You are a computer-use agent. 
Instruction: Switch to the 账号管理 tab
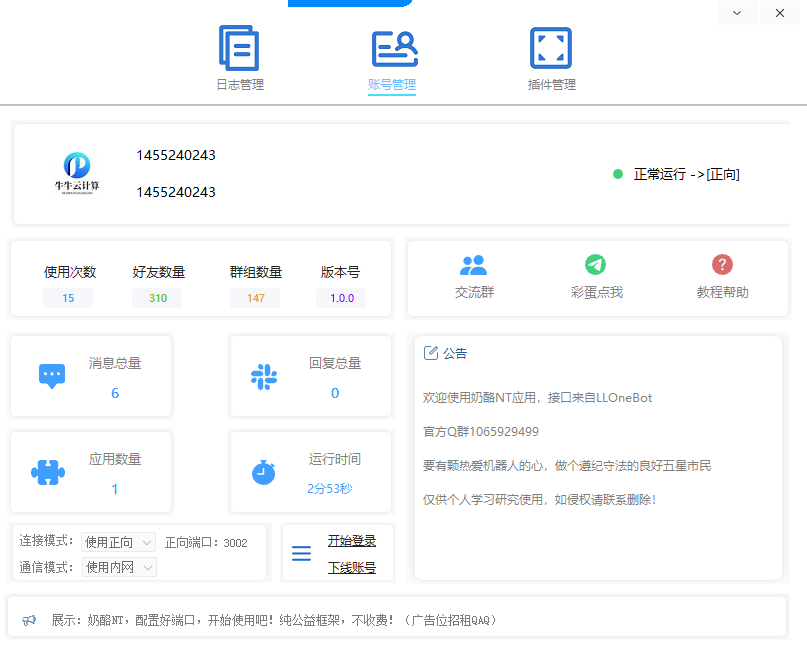pyautogui.click(x=392, y=85)
